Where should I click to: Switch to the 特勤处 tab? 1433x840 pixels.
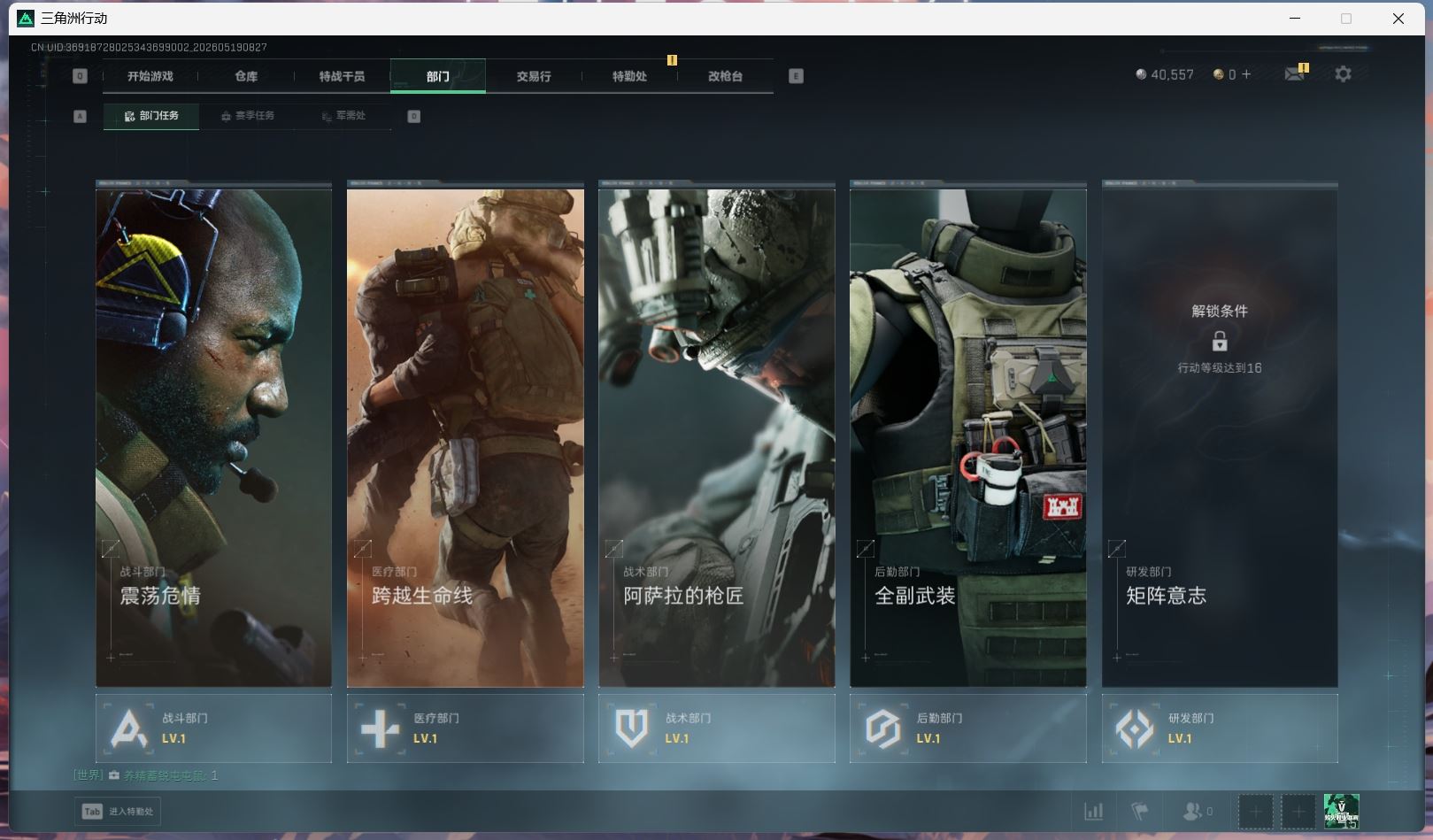click(629, 76)
